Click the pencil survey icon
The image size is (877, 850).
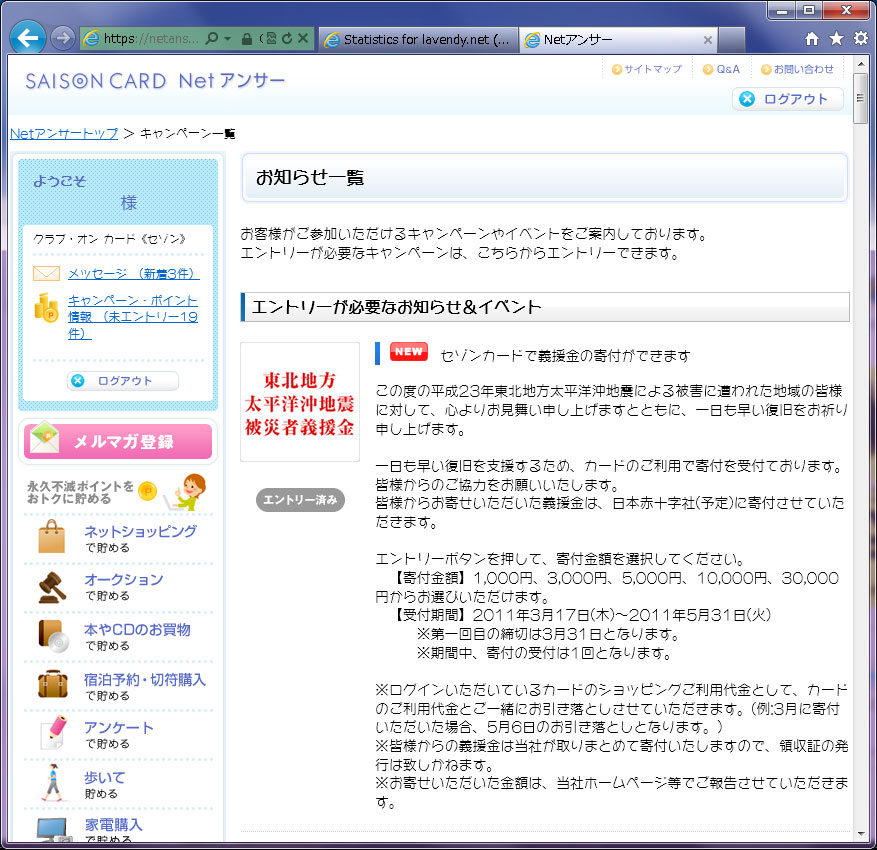[54, 732]
